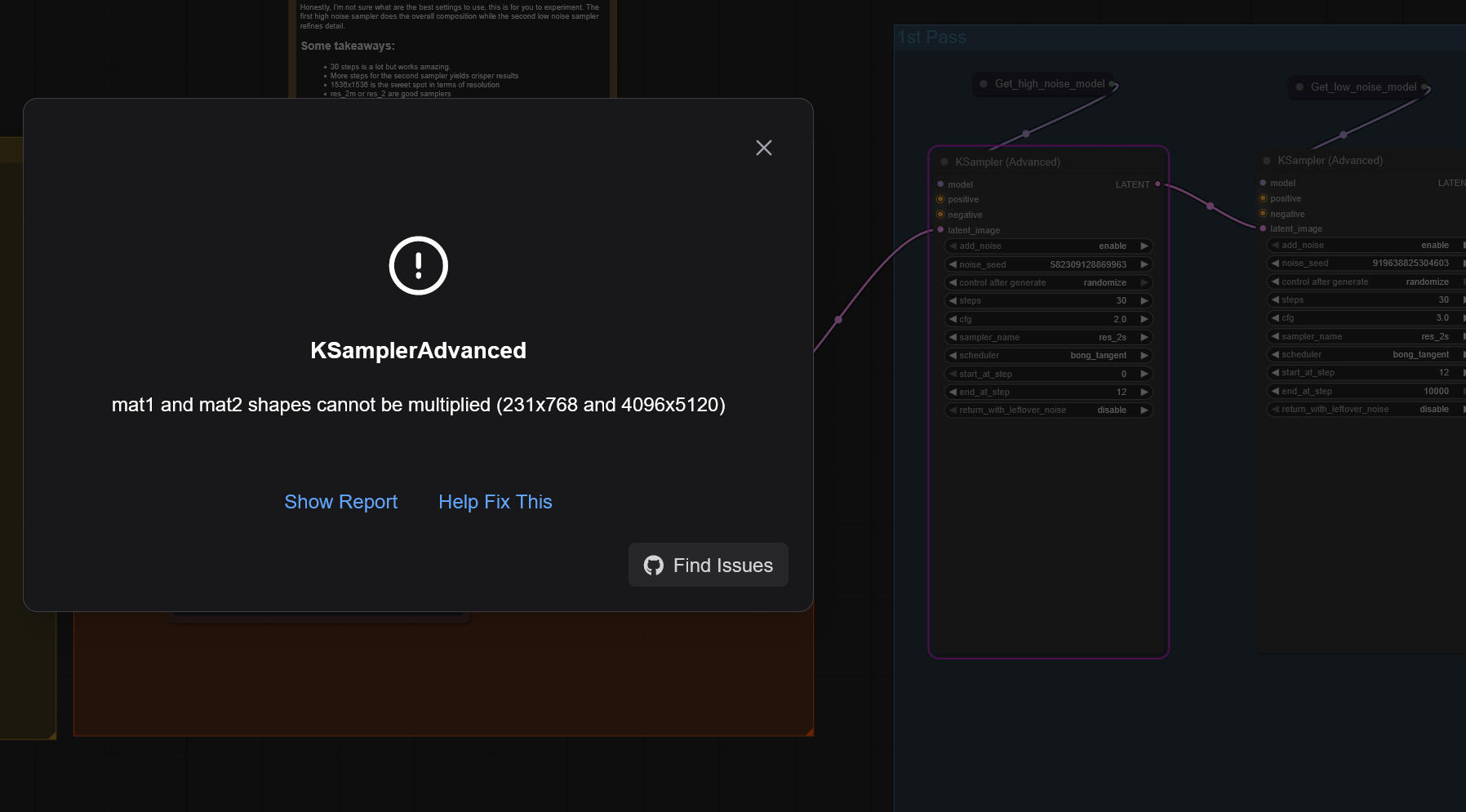Click LATENT output port of first KSampler
1466x812 pixels.
click(x=1157, y=184)
